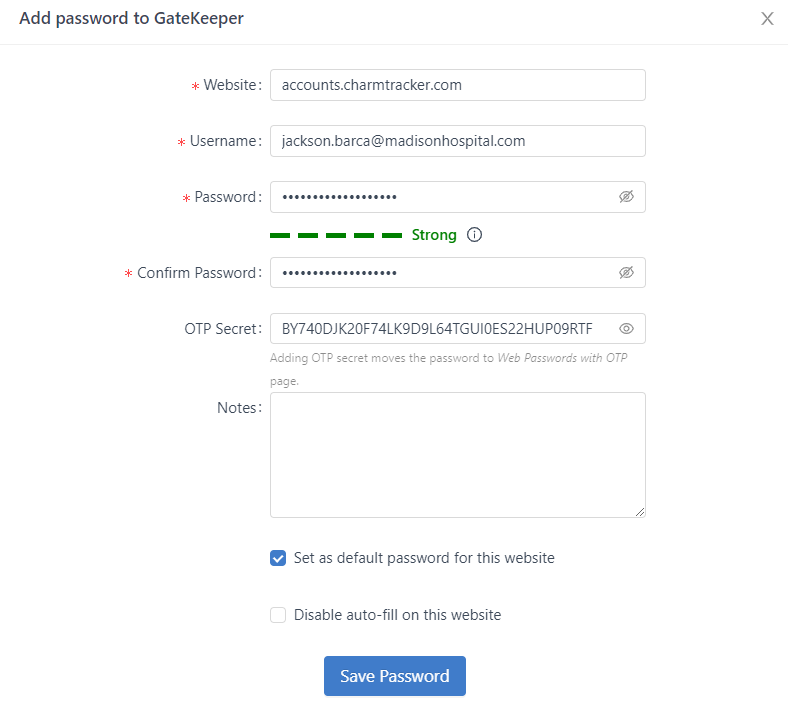Click the OTP Secret text field
The height and width of the screenshot is (705, 788).
coord(440,329)
